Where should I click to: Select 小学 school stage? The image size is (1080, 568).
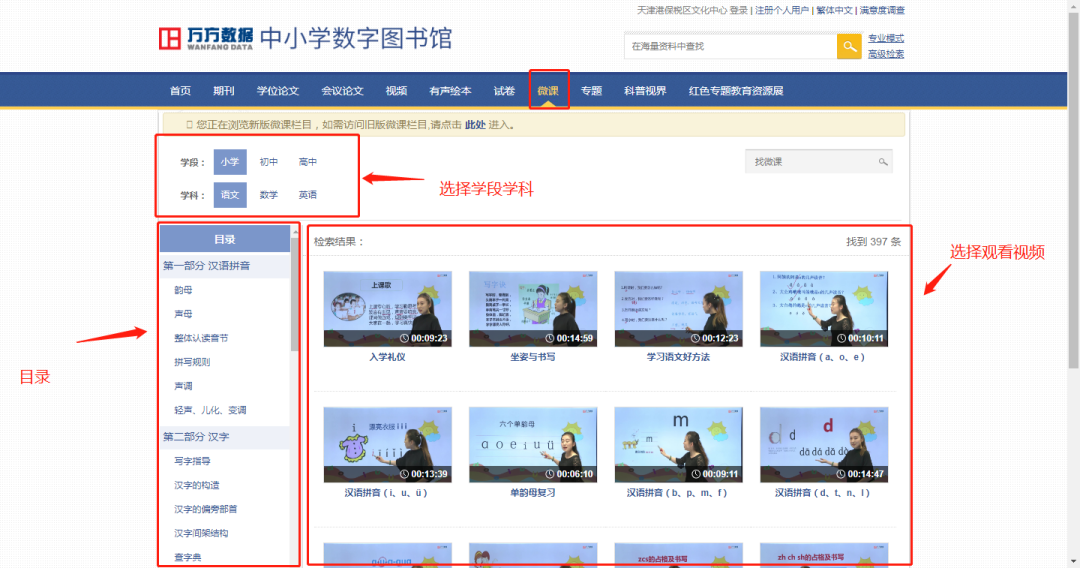click(x=230, y=162)
